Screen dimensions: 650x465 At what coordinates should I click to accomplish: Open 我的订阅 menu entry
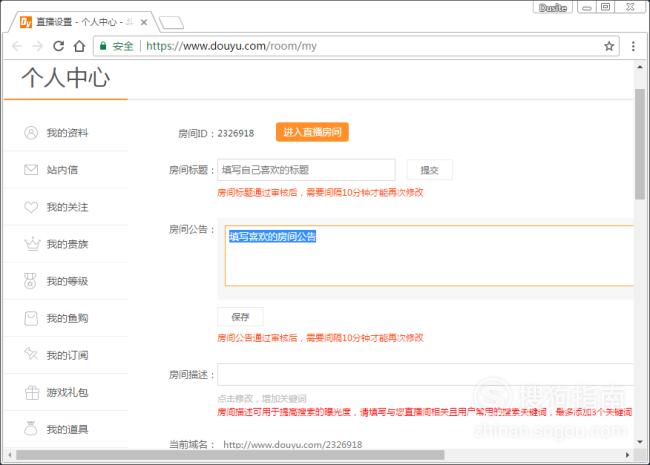(67, 355)
